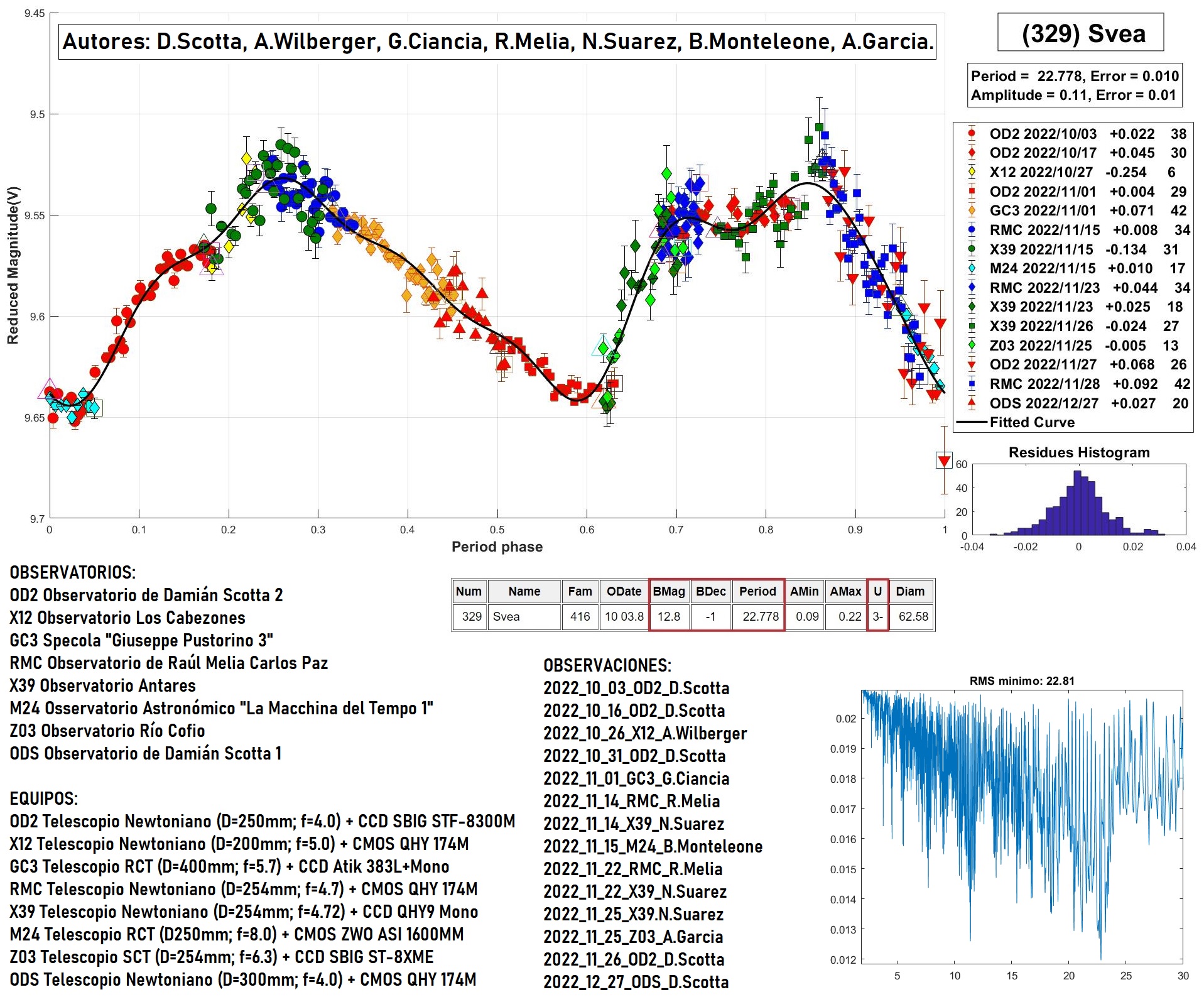Image resolution: width=1204 pixels, height=997 pixels.
Task: Click 'OD2 Observatorio de Damián Scotta 2'
Action: point(146,595)
